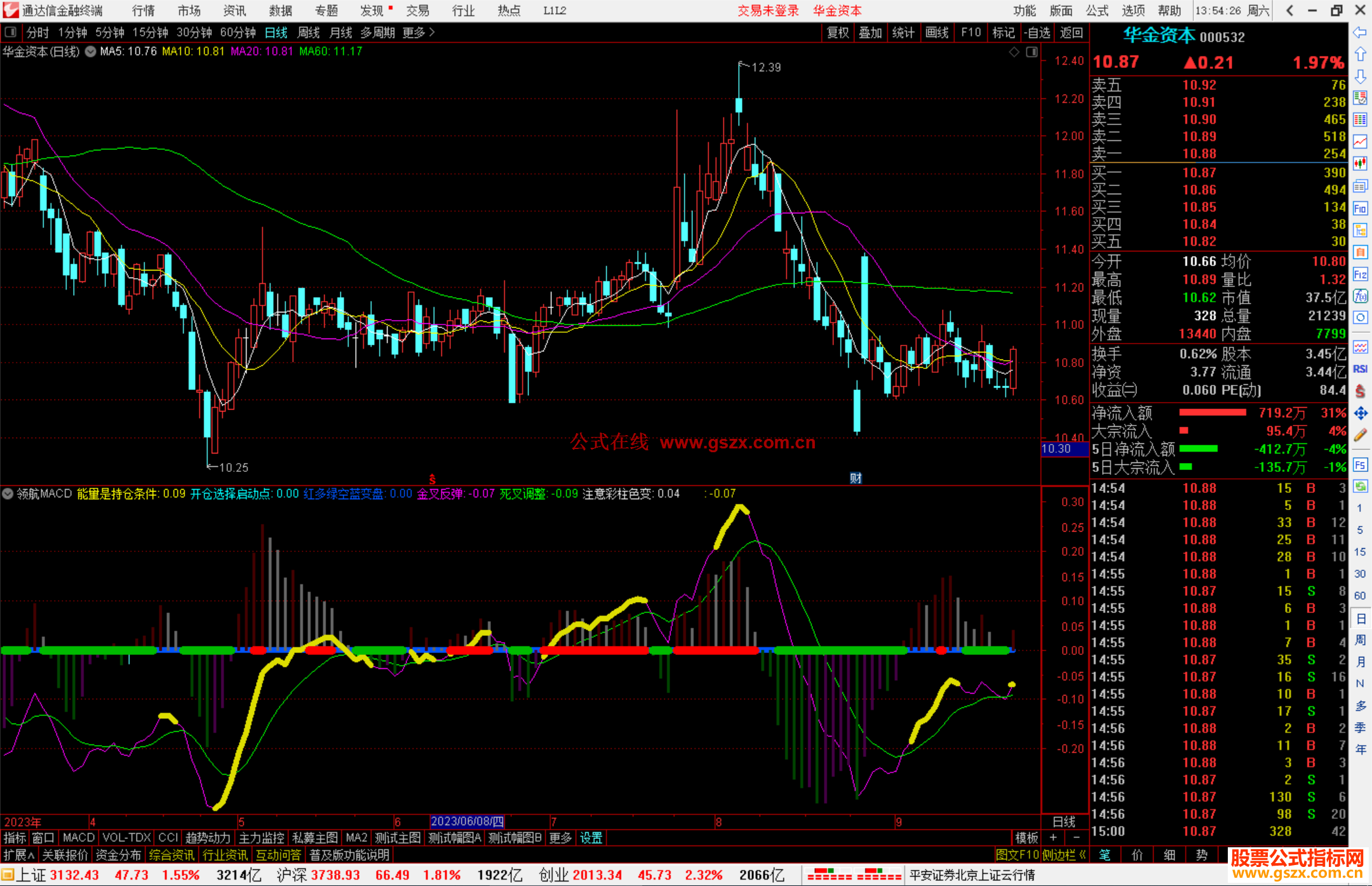
Task: Open the 行情 menu
Action: coord(143,11)
